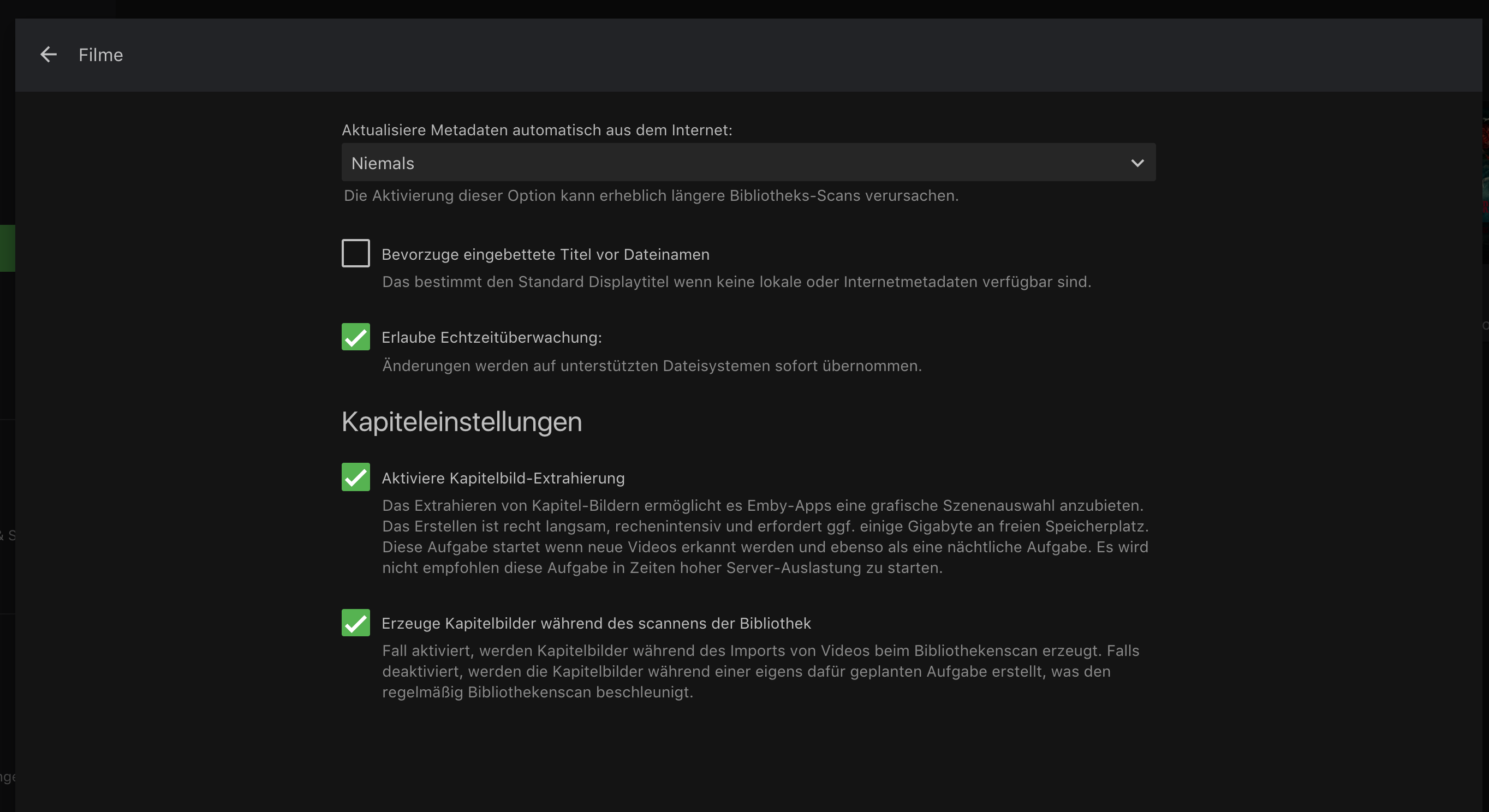1489x812 pixels.
Task: Enable Bevorzuge eingebettete Titel vor Dateinamen checkbox
Action: click(x=355, y=253)
